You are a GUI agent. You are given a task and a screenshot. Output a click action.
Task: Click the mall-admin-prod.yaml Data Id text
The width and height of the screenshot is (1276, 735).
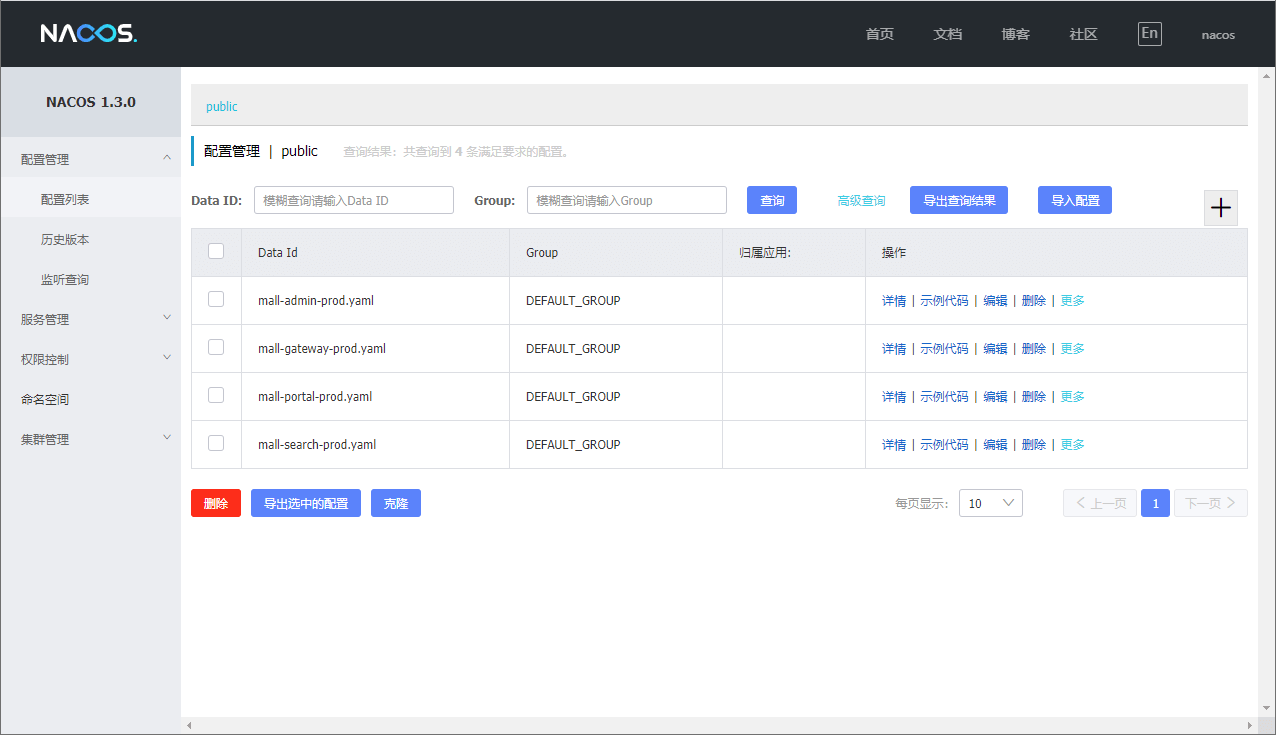[x=316, y=301]
